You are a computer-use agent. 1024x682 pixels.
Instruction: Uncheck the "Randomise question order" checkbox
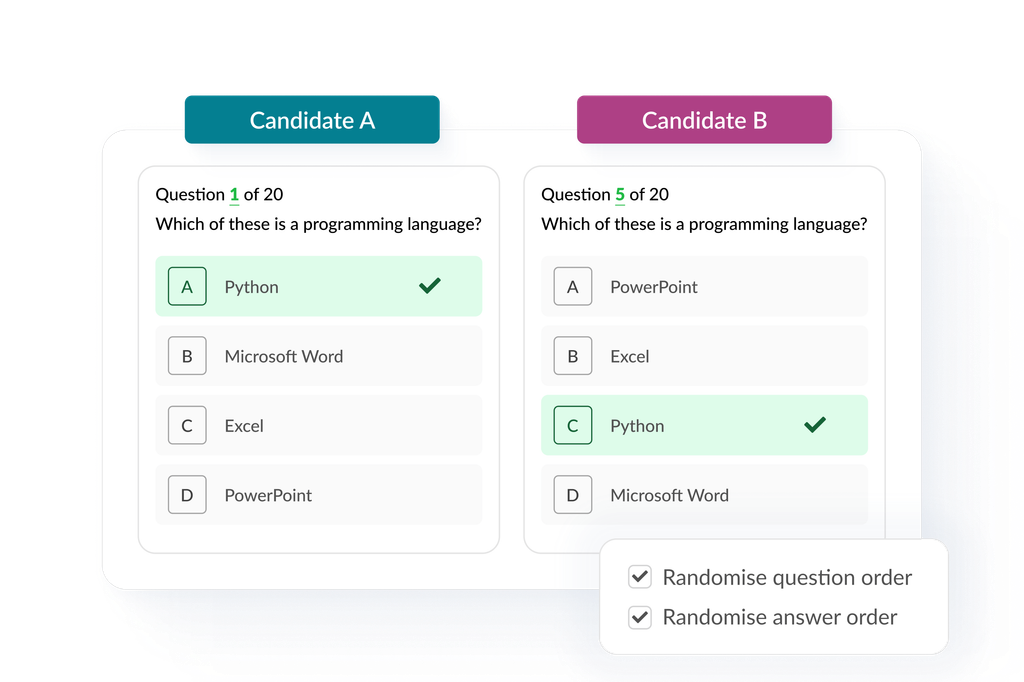(641, 577)
